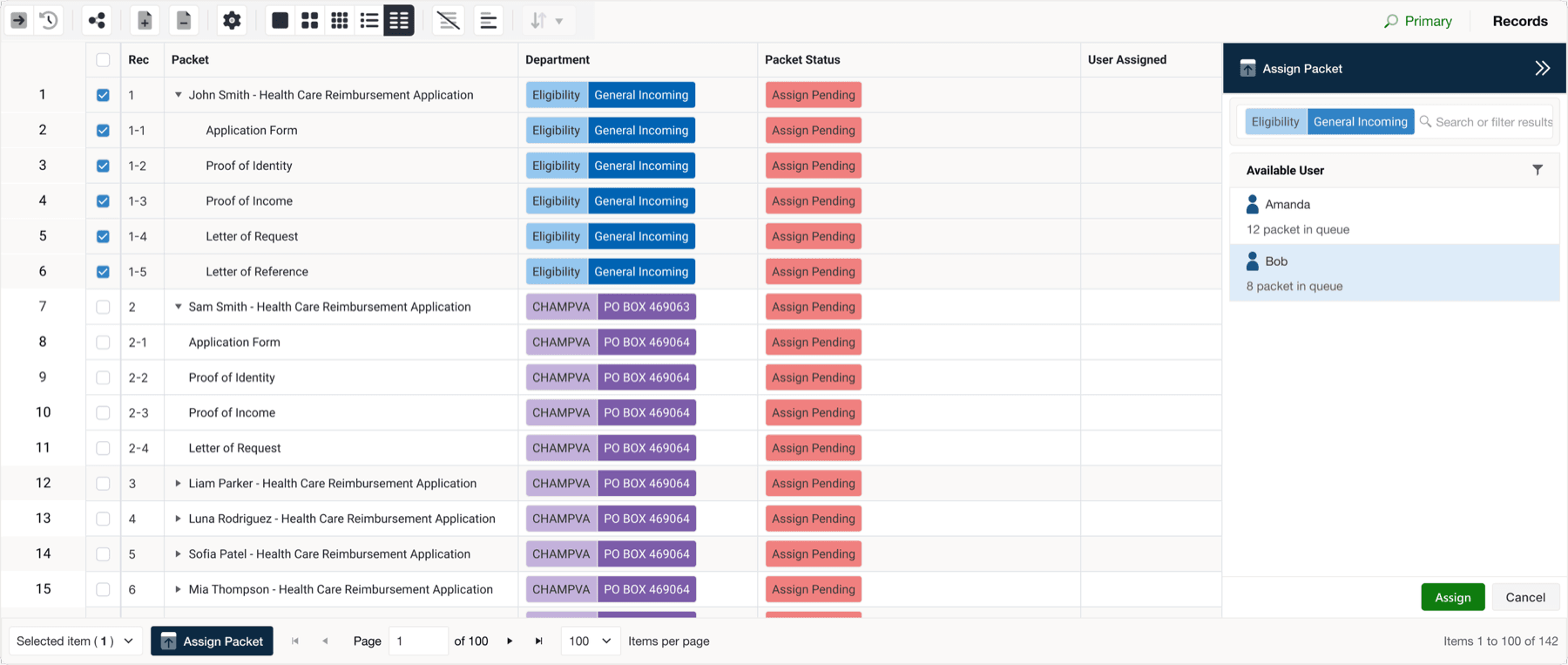Sort by the Packet Status column header
Viewport: 1568px width, 665px height.
click(x=802, y=59)
